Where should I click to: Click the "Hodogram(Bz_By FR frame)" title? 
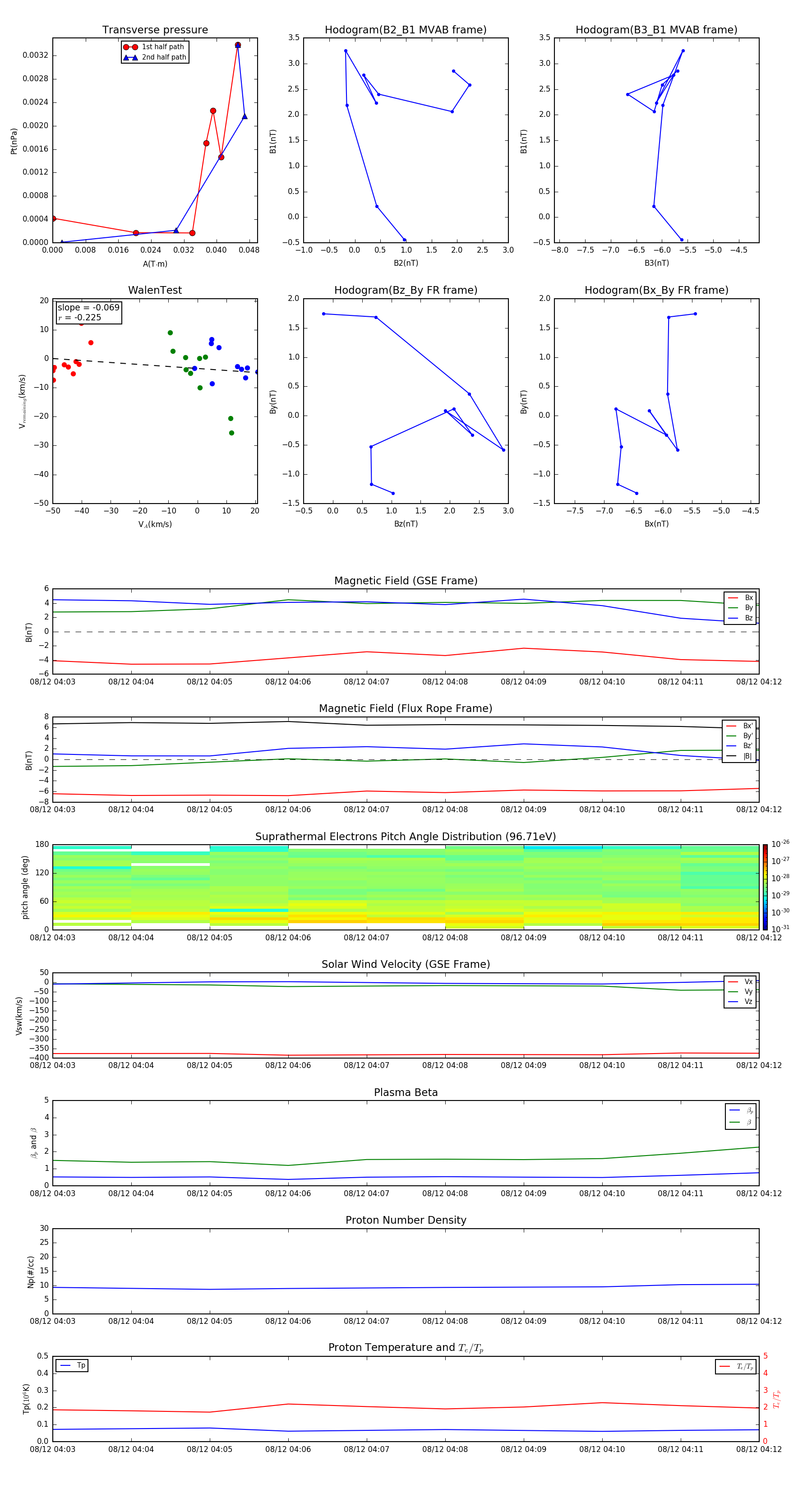tap(406, 290)
